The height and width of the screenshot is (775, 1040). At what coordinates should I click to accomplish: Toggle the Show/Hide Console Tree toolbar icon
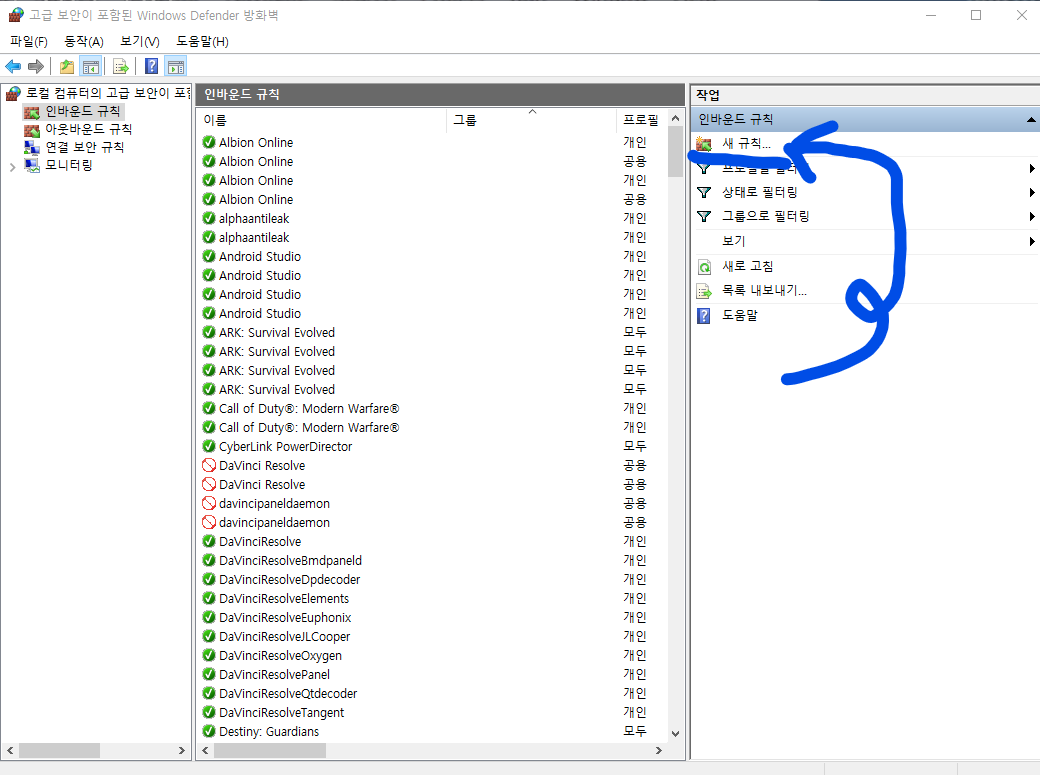point(91,66)
